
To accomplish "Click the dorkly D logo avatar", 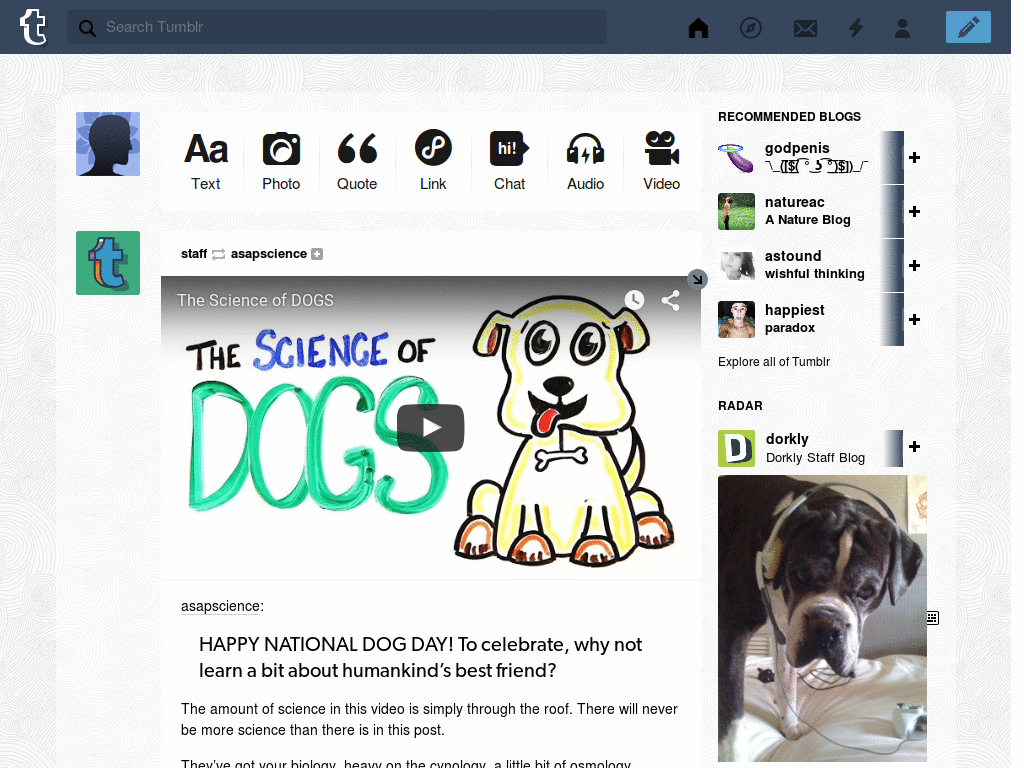I will tap(736, 448).
